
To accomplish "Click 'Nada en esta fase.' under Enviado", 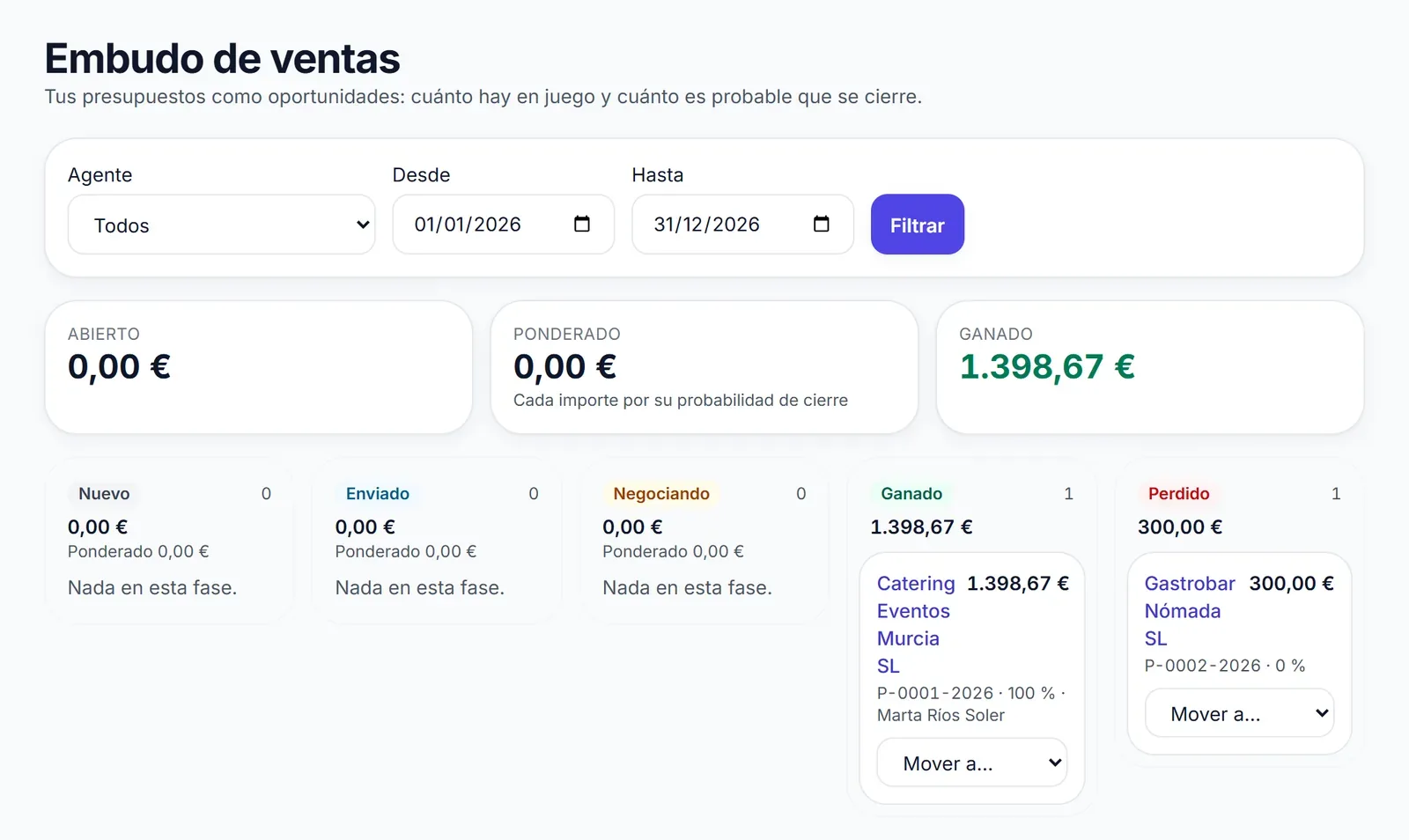I will pos(420,587).
